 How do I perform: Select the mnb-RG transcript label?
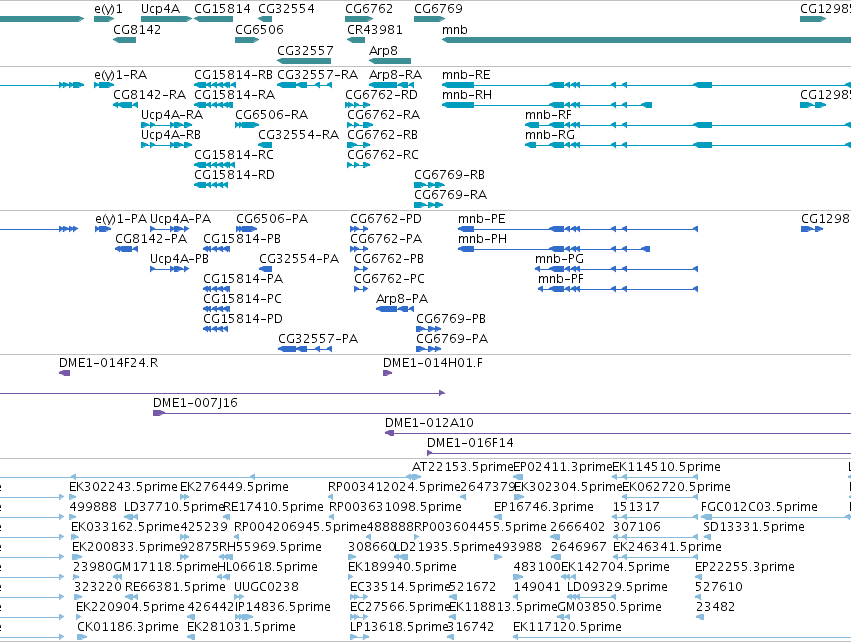(550, 135)
